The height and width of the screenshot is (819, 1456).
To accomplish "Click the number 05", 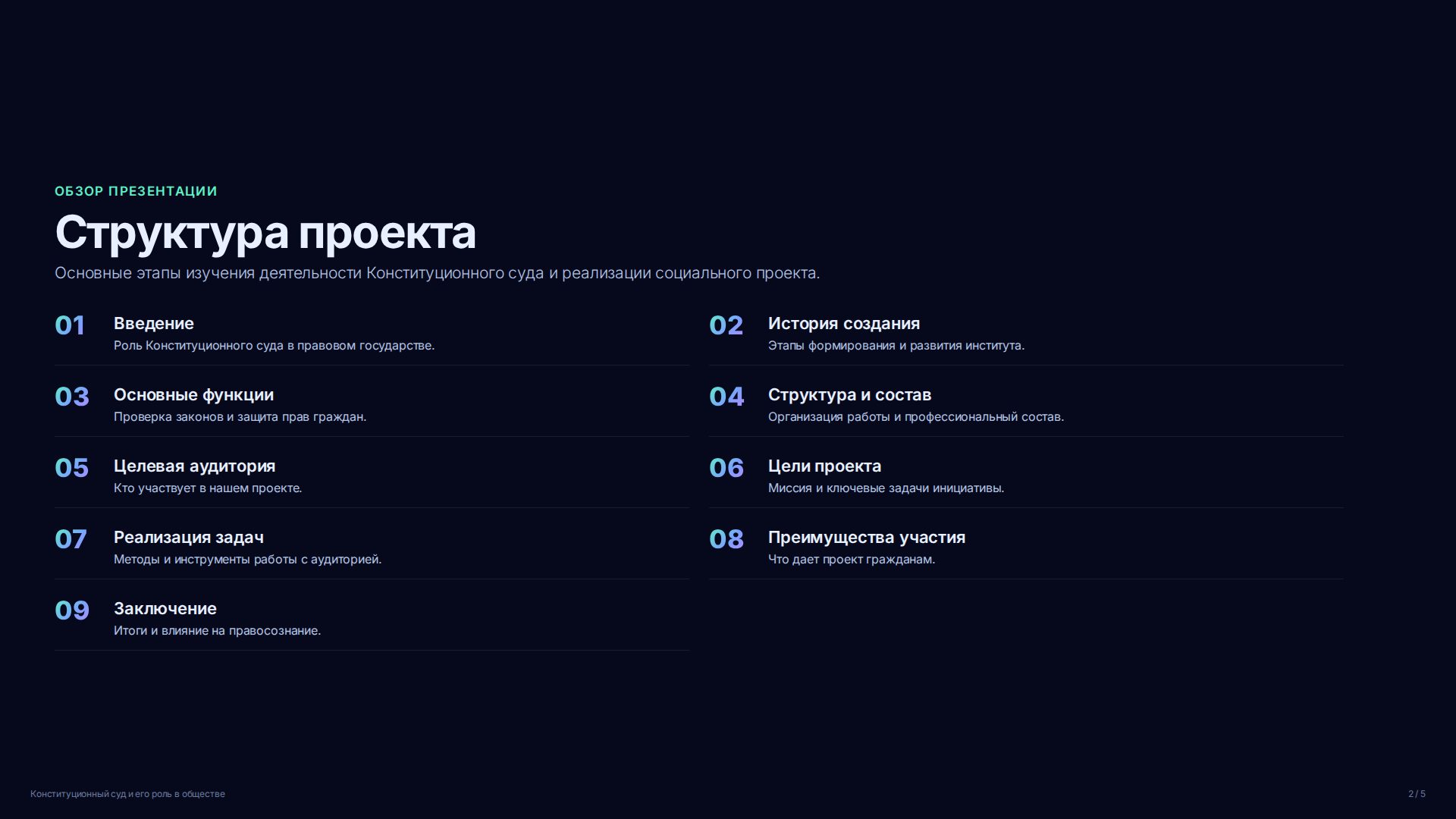I will 71,468.
